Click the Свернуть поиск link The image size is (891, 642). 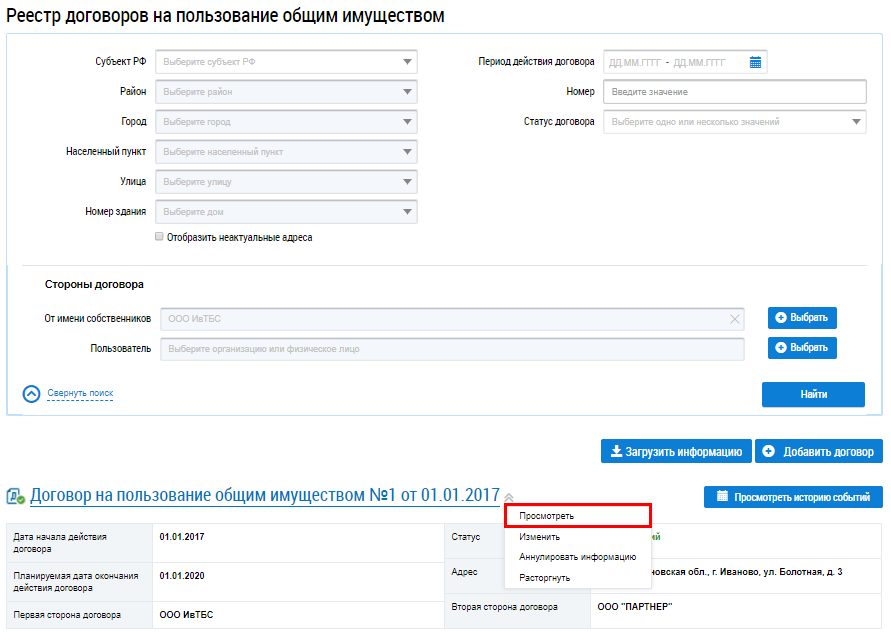[x=80, y=393]
